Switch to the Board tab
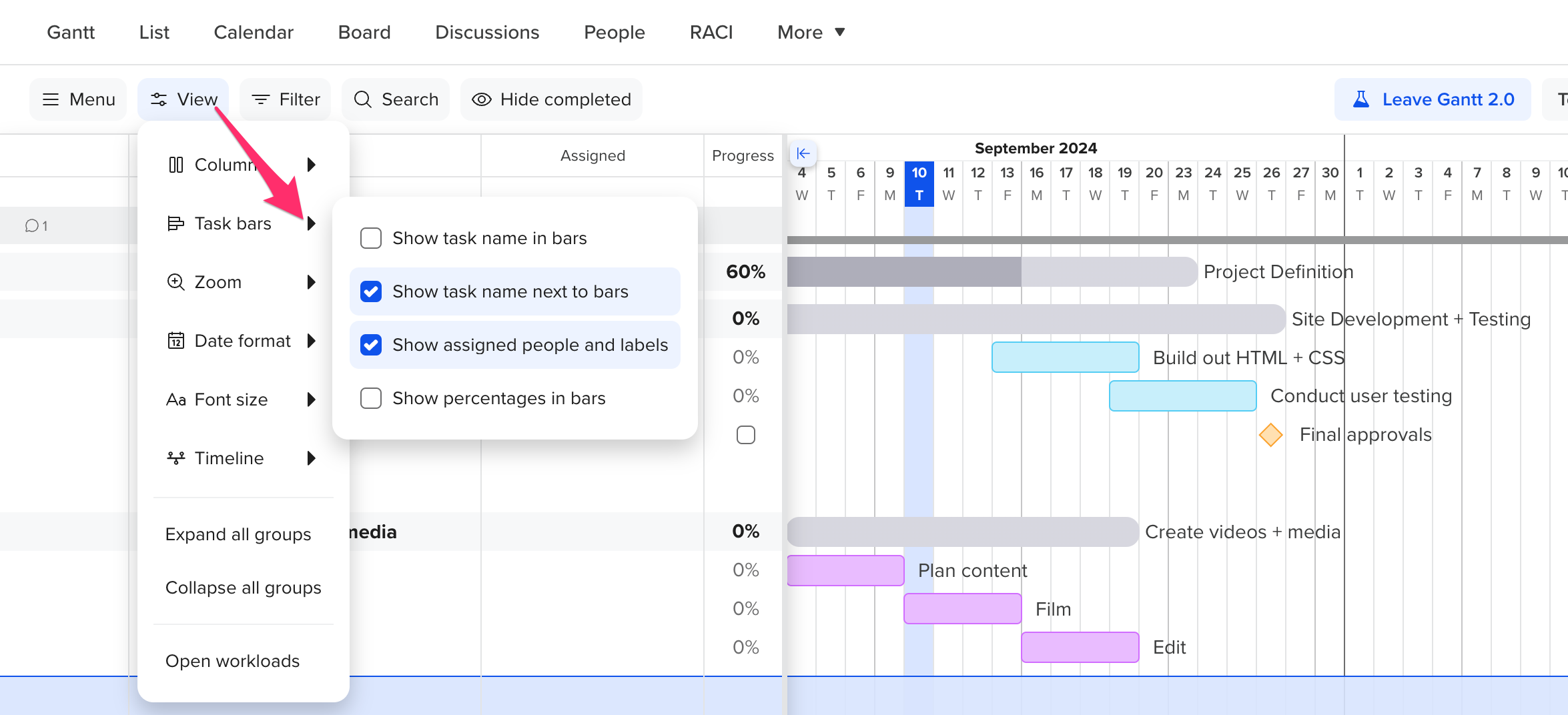Viewport: 1568px width, 715px height. tap(364, 32)
